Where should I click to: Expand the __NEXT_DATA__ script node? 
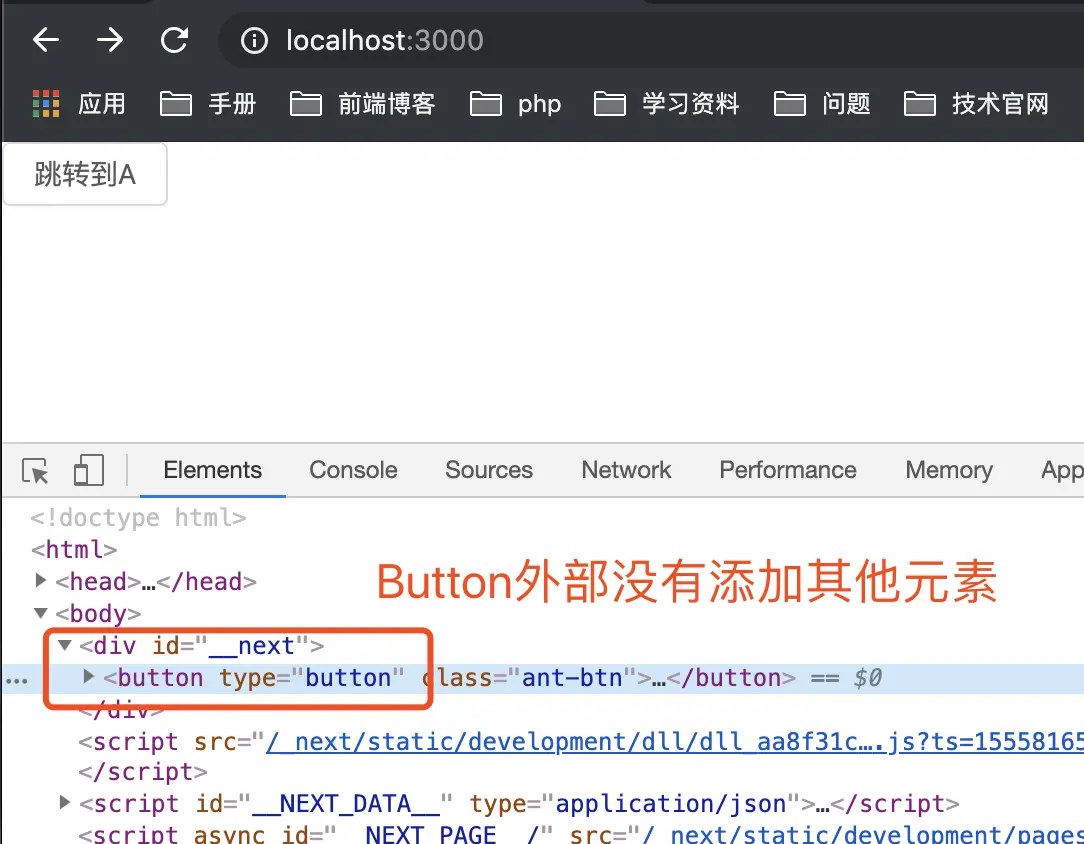64,803
